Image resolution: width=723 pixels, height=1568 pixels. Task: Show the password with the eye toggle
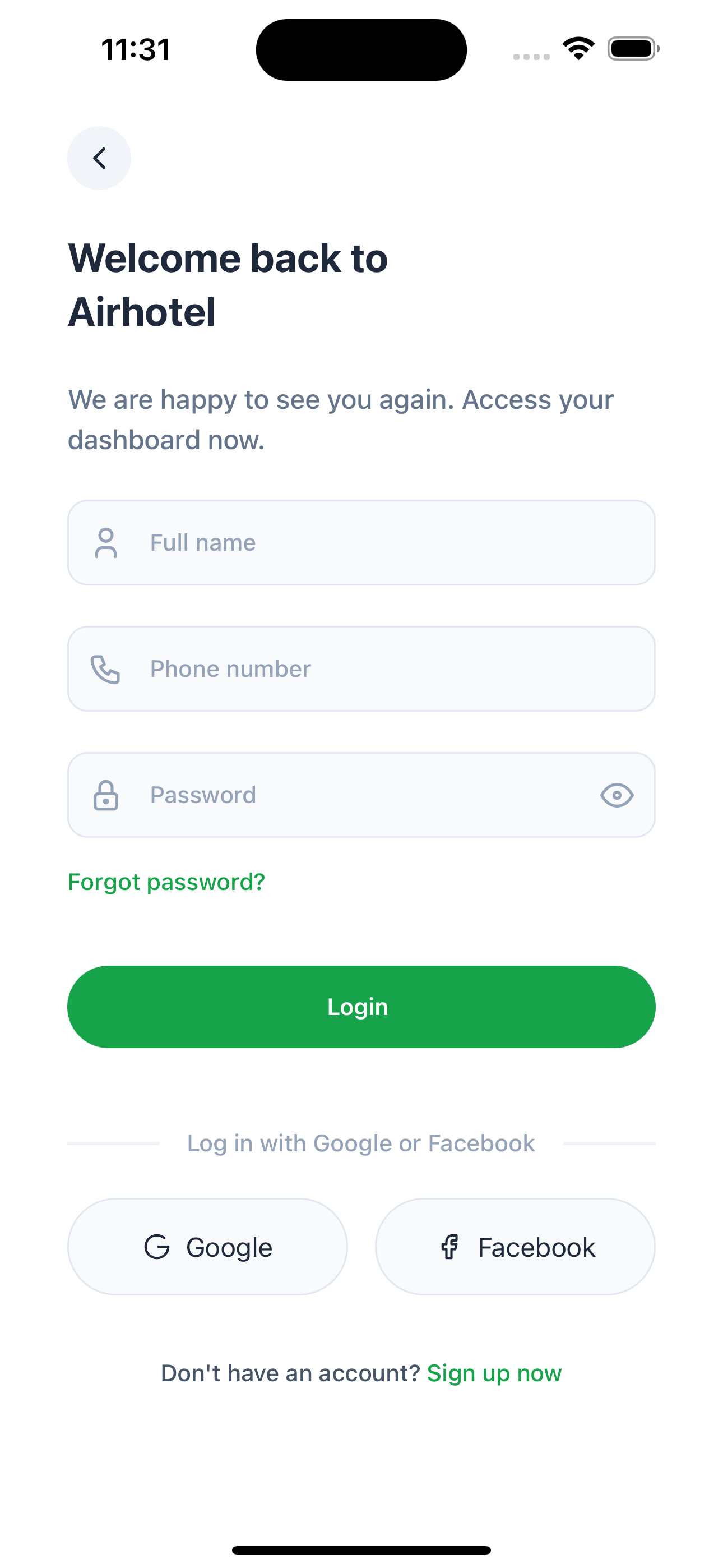(x=617, y=794)
